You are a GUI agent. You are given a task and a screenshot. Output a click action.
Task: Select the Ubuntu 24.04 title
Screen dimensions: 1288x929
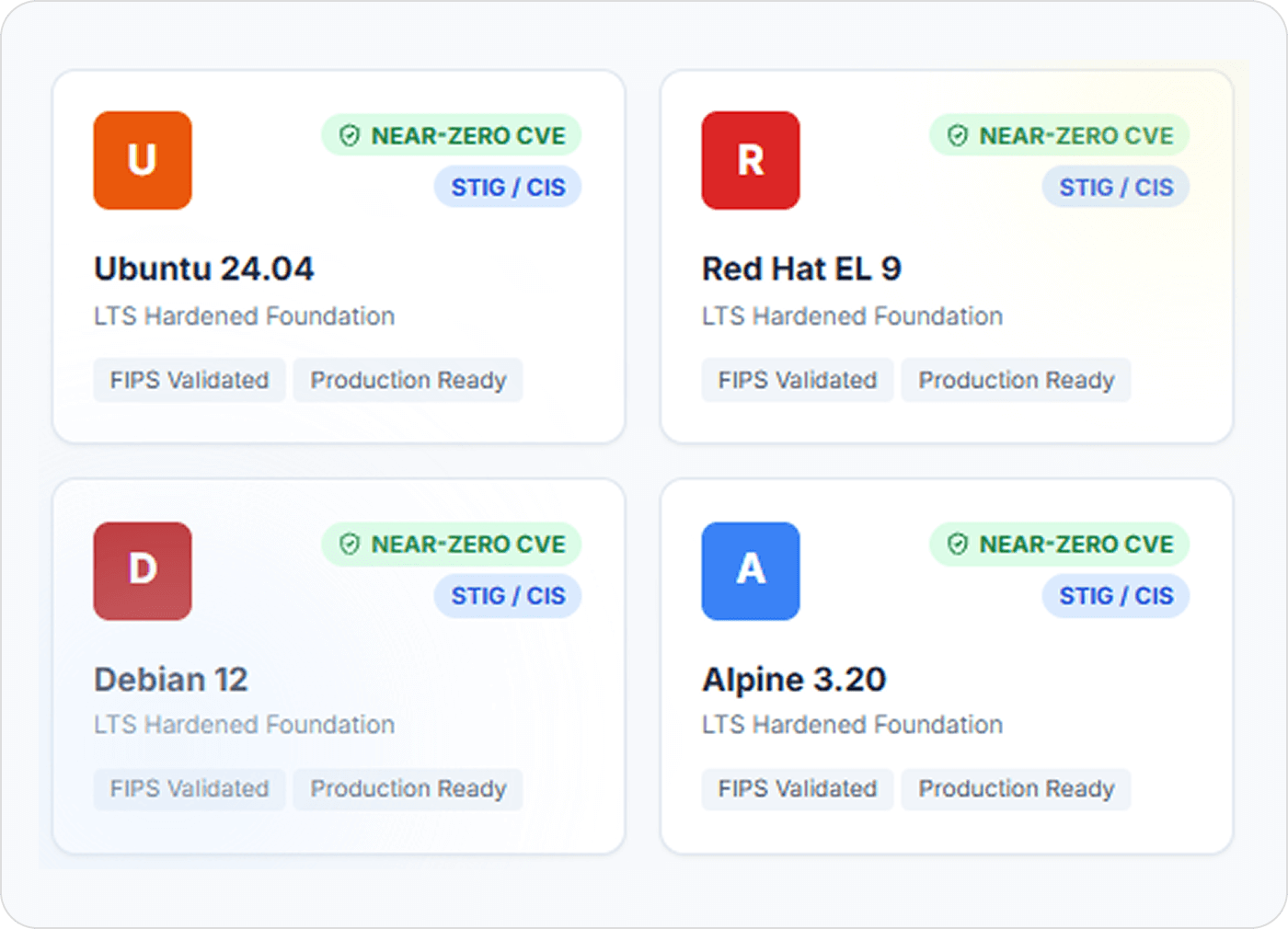coord(204,269)
